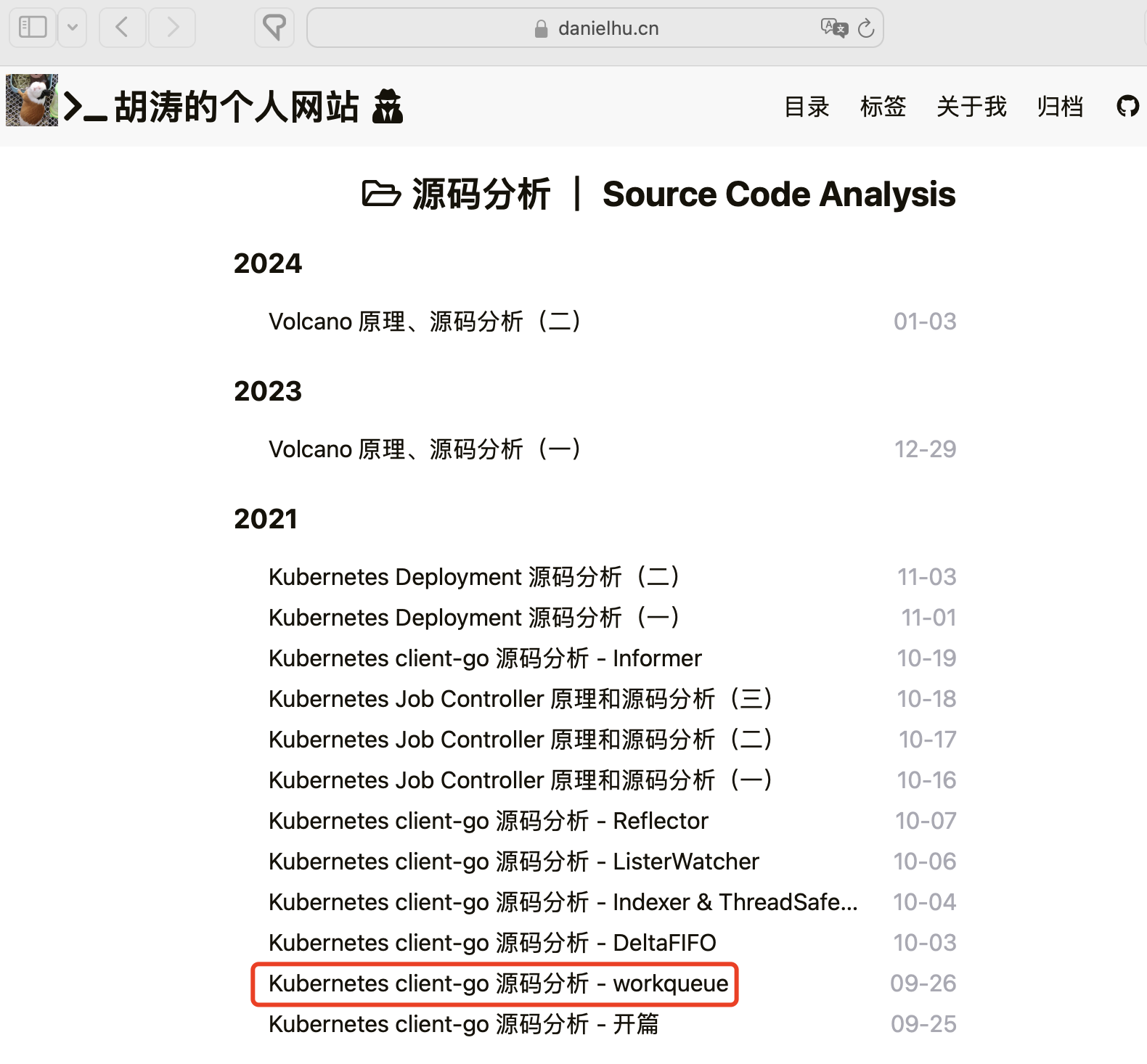Open Job Controller 原理和源码分析（三）
1147x1064 pixels.
click(521, 698)
